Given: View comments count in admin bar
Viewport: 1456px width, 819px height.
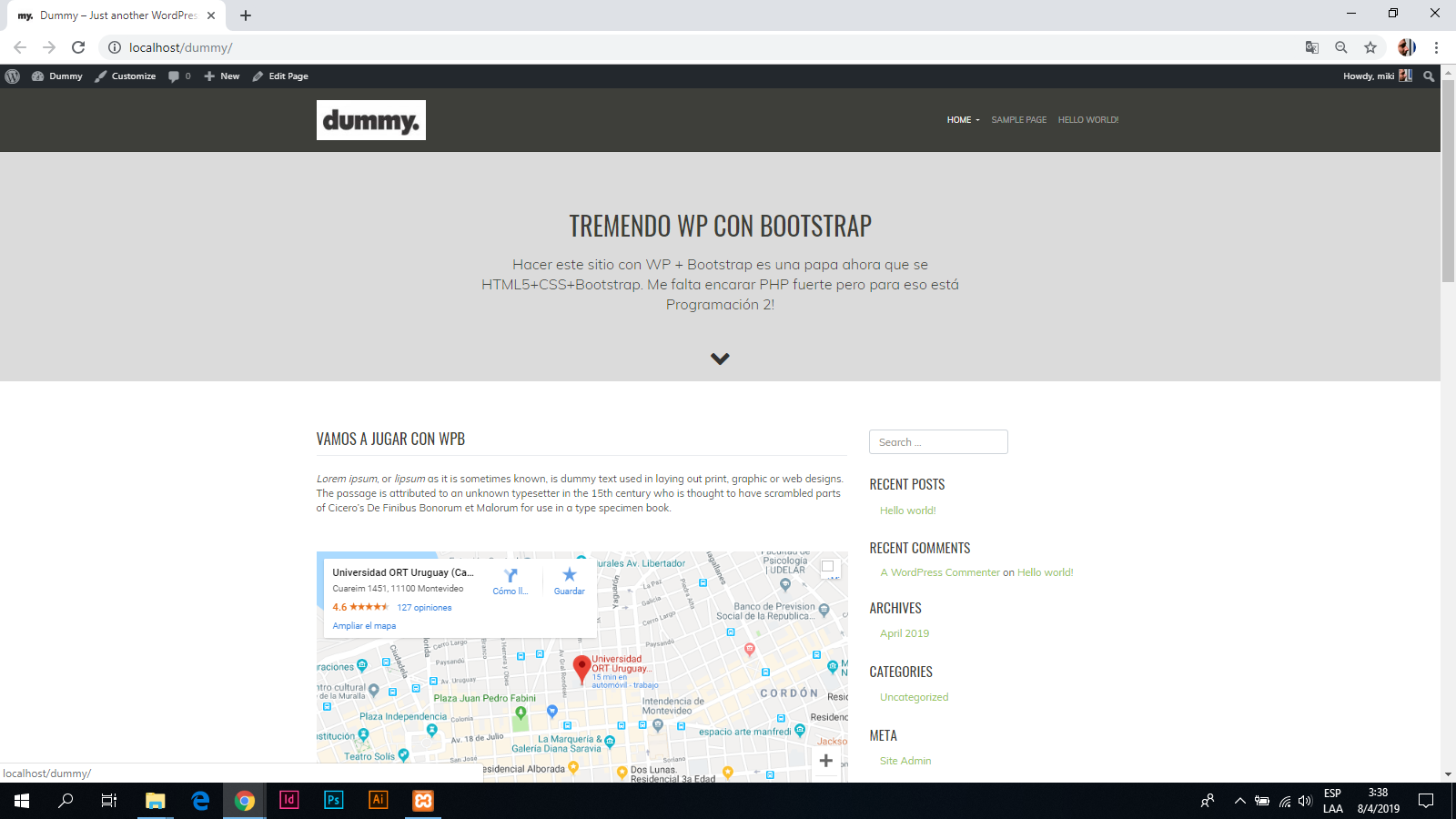Looking at the screenshot, I should pyautogui.click(x=179, y=76).
